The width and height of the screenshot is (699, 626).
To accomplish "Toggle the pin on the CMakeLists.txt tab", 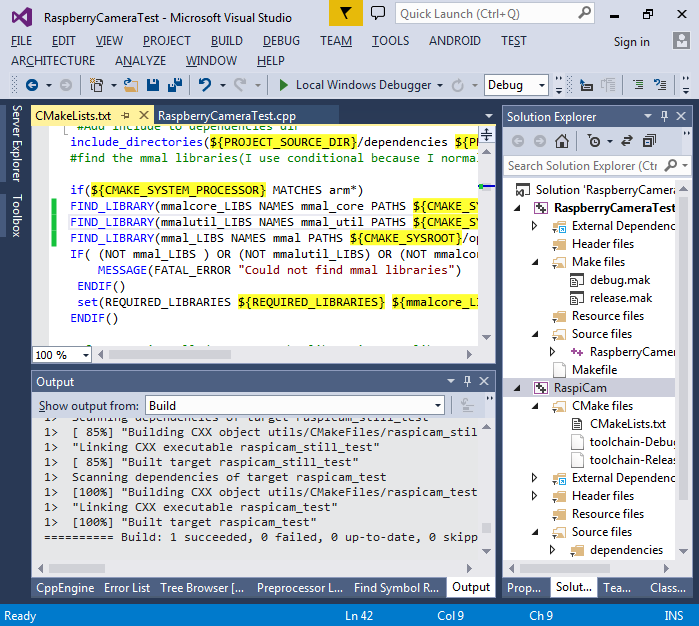I will coord(123,116).
